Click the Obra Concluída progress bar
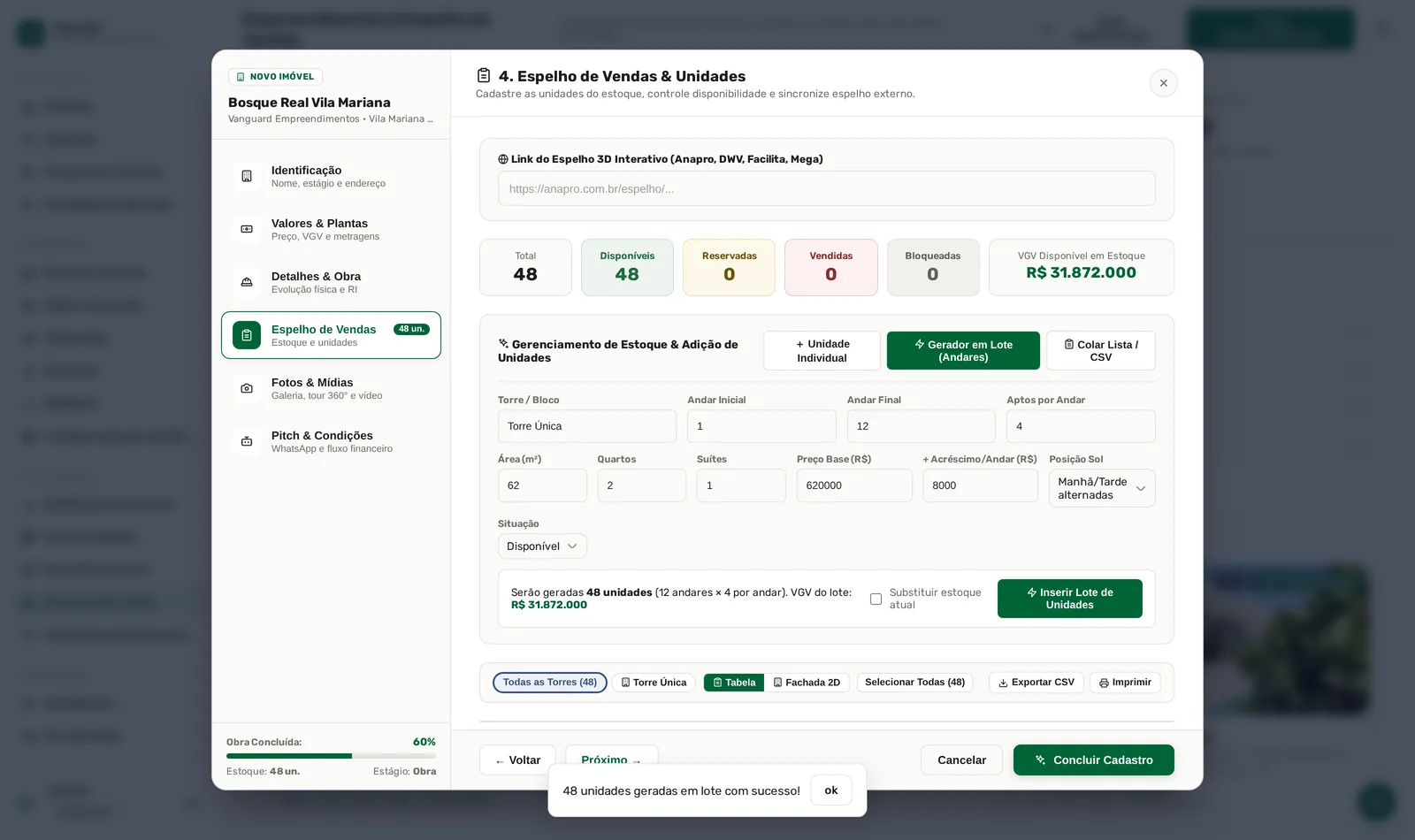Screen dimensions: 1415x840 (x=331, y=756)
